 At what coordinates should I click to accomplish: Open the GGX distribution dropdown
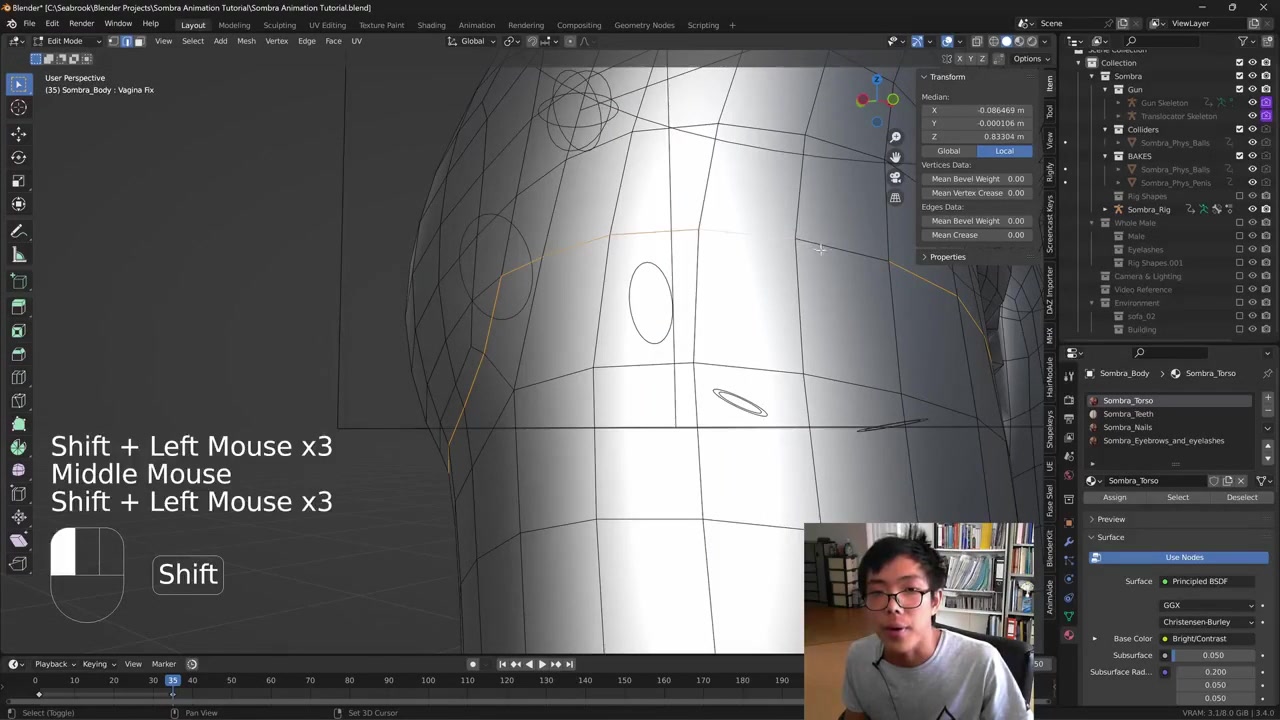[x=1208, y=605]
